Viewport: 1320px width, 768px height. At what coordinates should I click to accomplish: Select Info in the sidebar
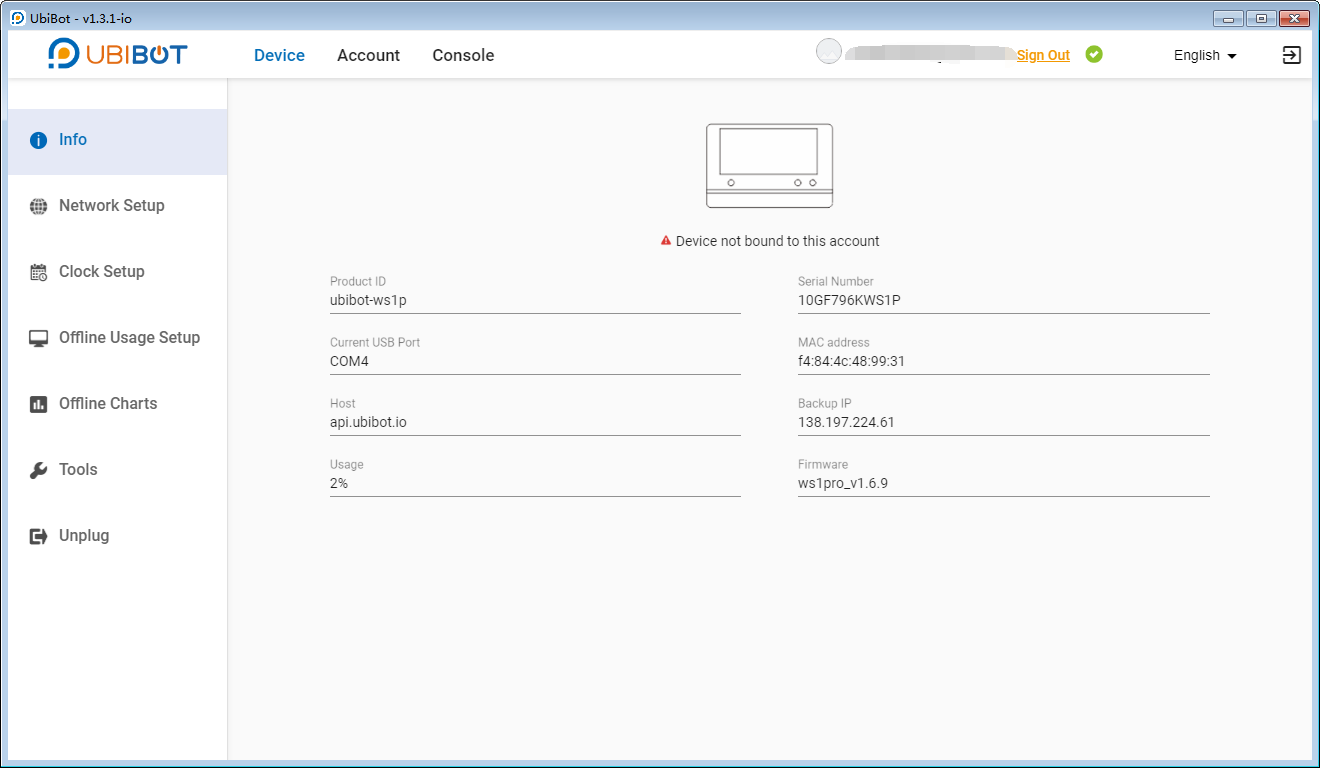coord(117,141)
